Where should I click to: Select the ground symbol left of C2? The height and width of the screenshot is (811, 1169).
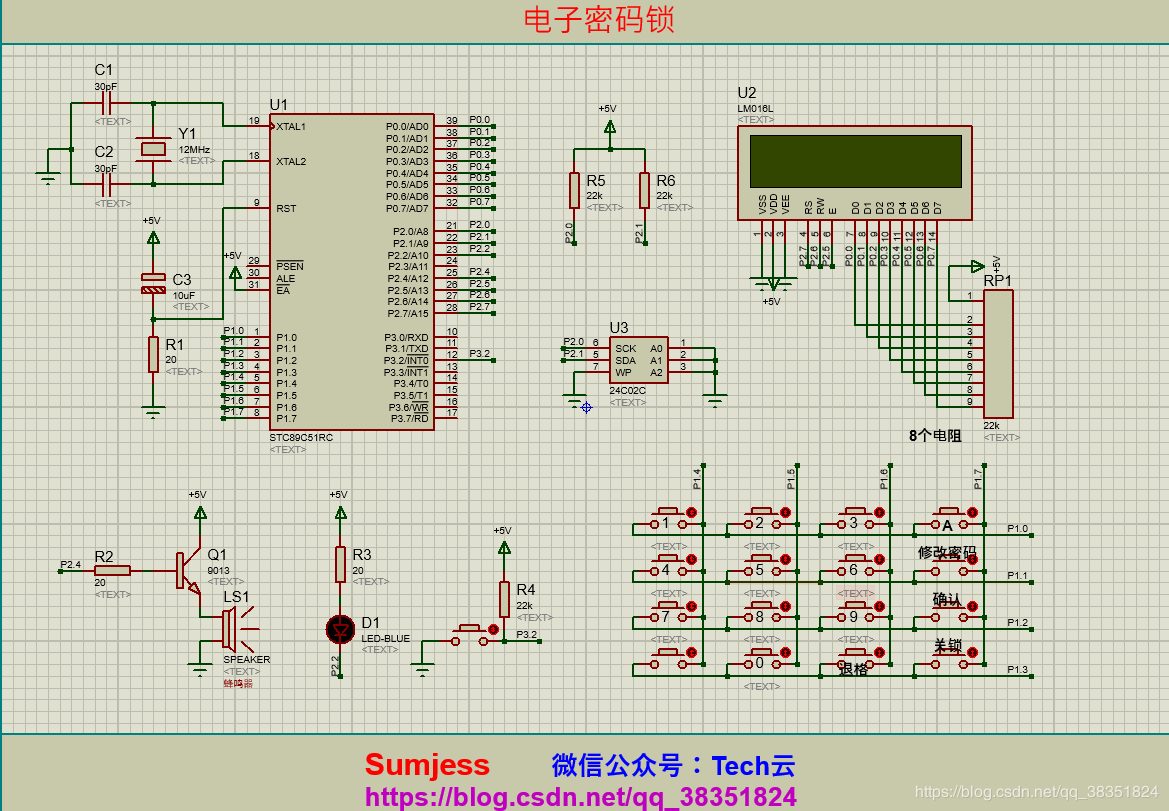tap(48, 177)
